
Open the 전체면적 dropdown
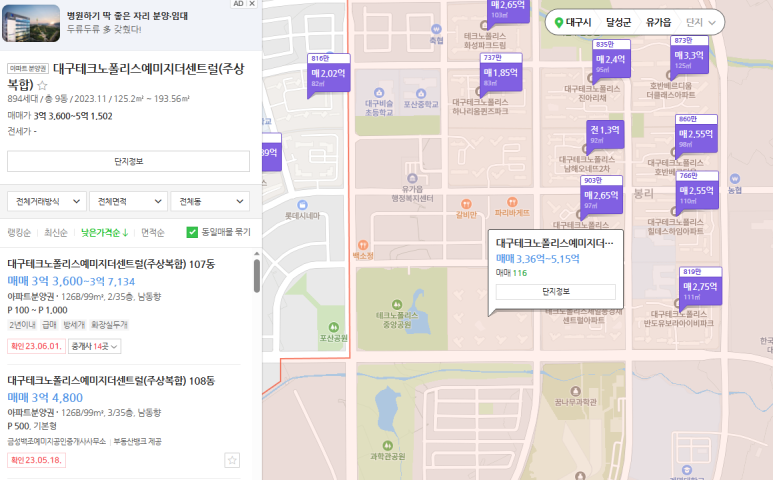128,202
